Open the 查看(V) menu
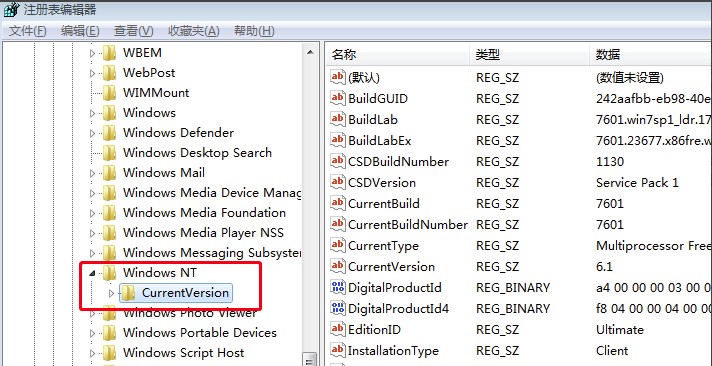The height and width of the screenshot is (366, 712). point(134,31)
